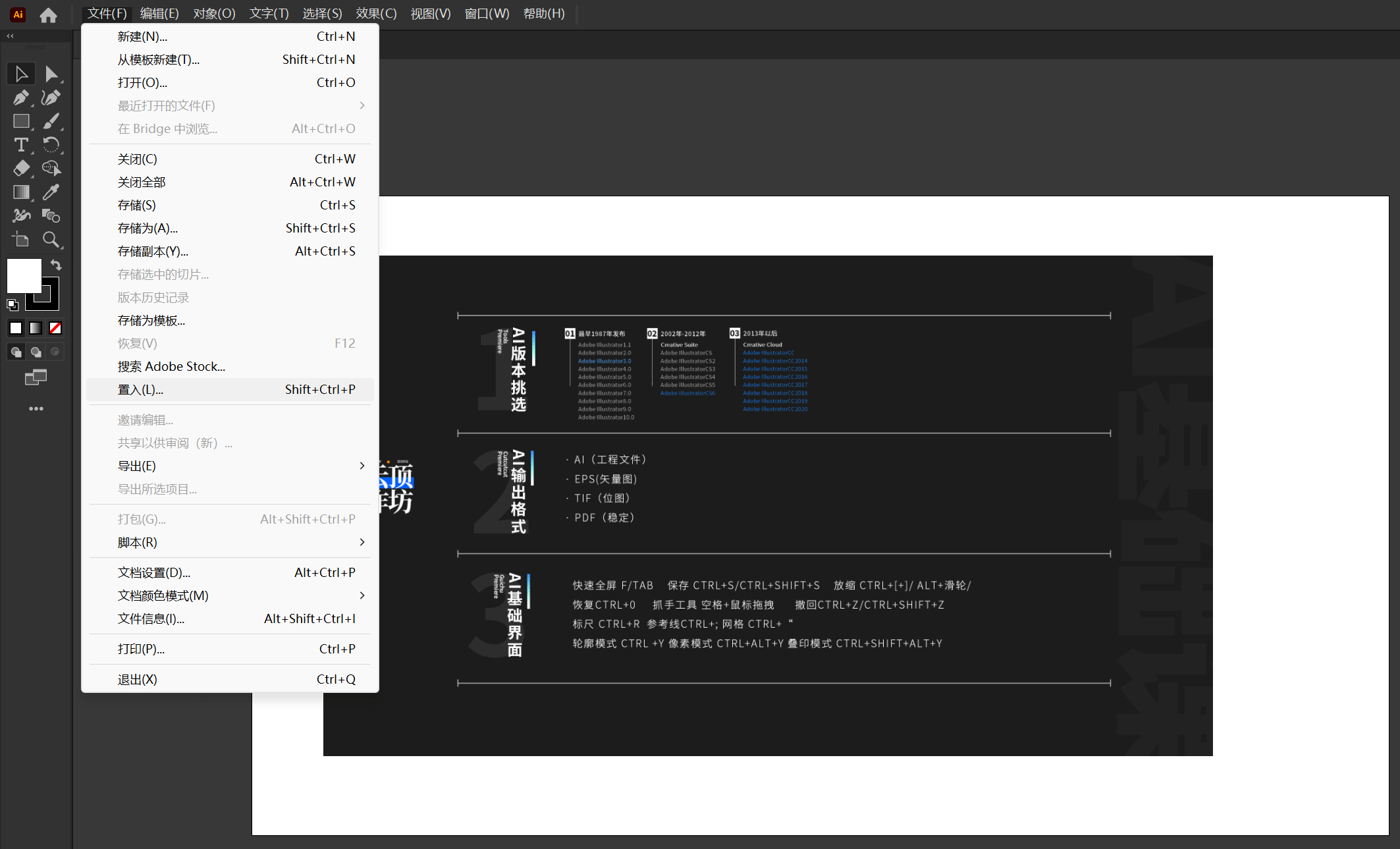The height and width of the screenshot is (849, 1400).
Task: Choose the Eyedropper tool
Action: coord(51,192)
